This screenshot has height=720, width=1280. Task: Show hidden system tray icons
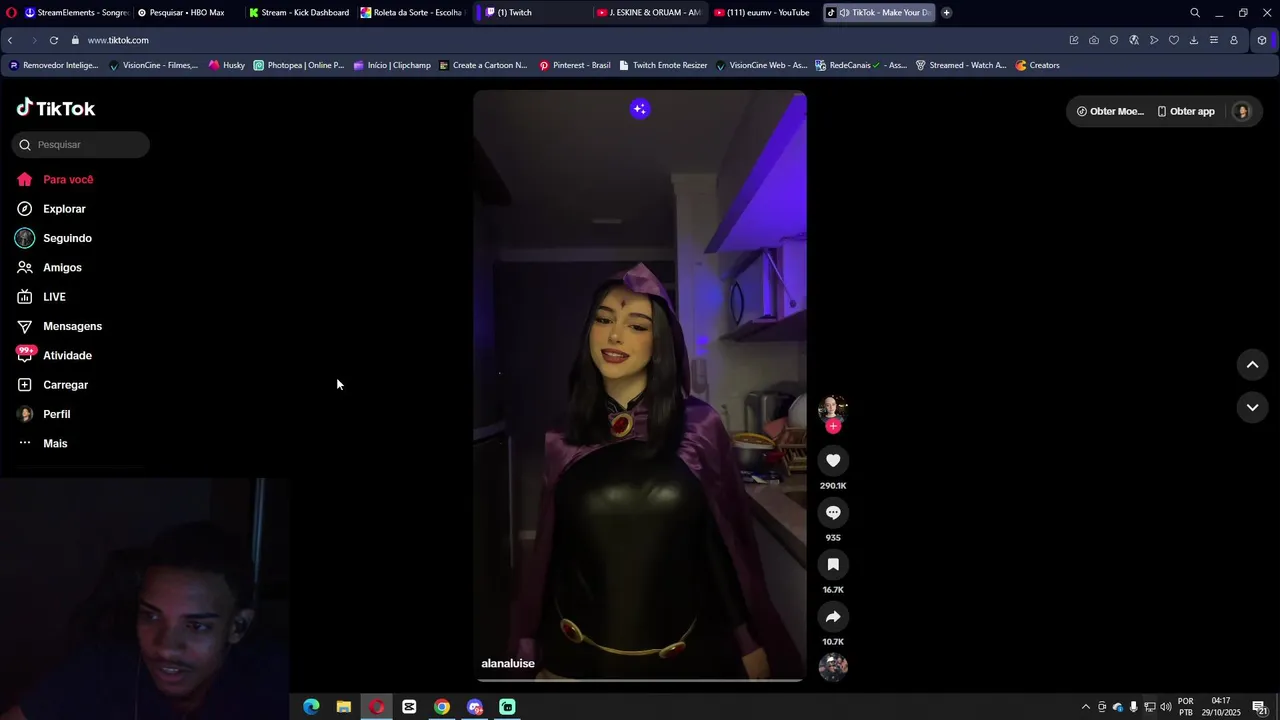click(1086, 707)
